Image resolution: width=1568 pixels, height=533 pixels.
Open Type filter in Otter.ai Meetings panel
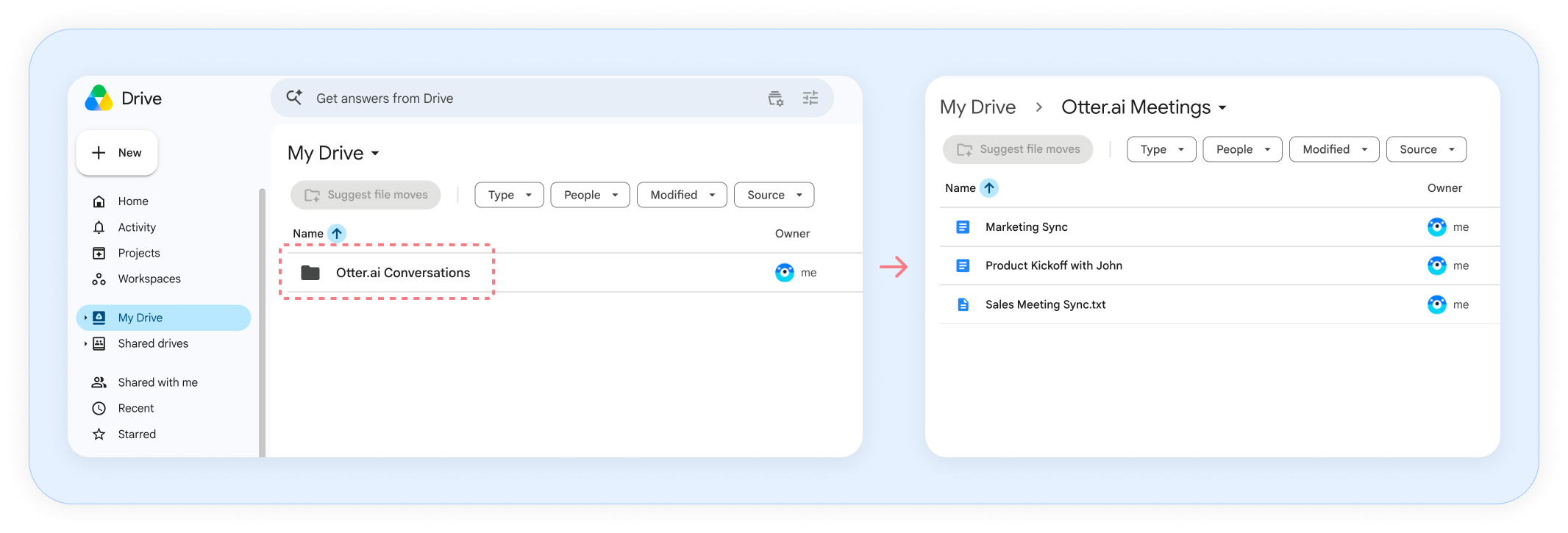(1161, 149)
